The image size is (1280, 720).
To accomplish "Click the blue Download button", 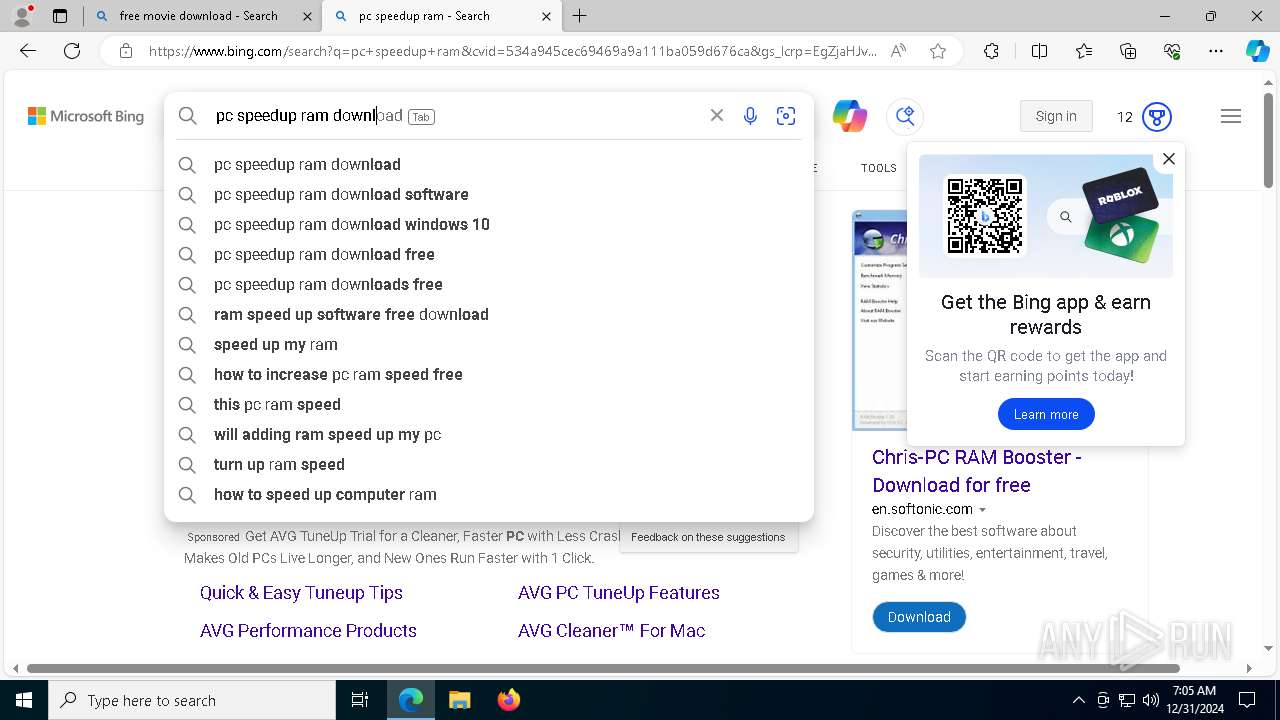I will [919, 617].
